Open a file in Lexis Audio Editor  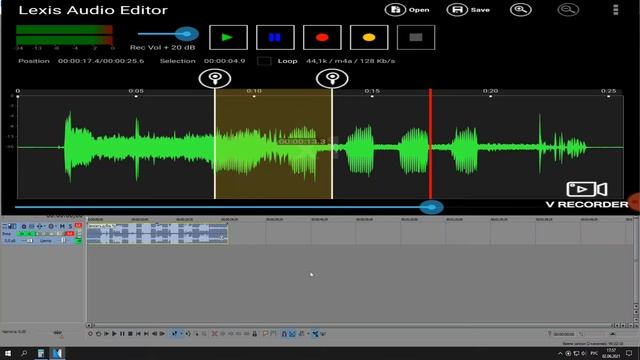(x=407, y=10)
